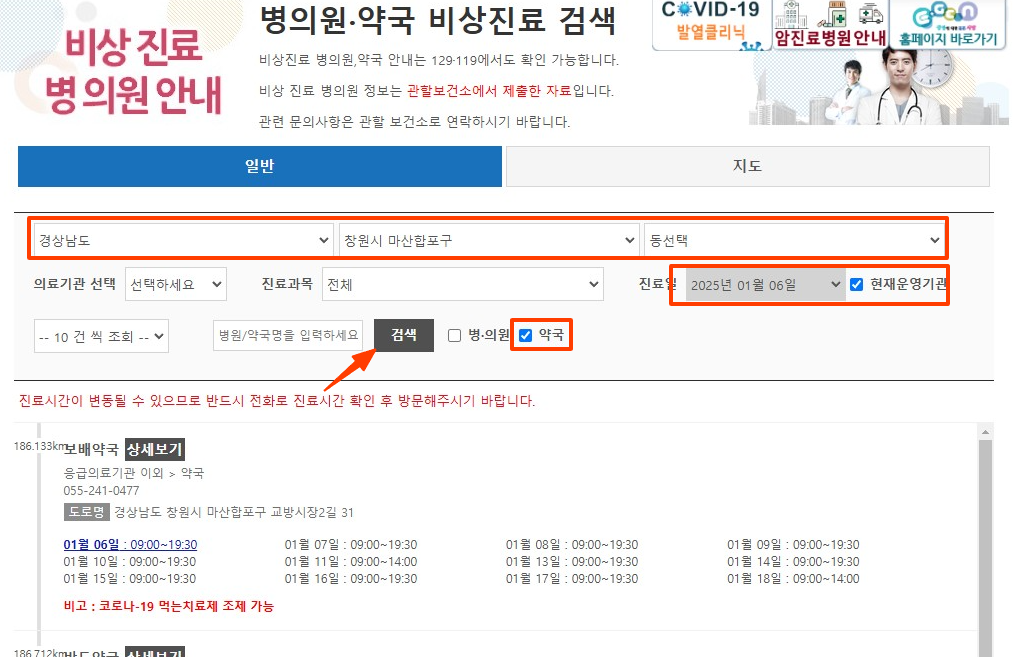Click the 01월 16일 09:00~19:30 hours
Viewport: 1019px width, 657px height.
[x=351, y=578]
